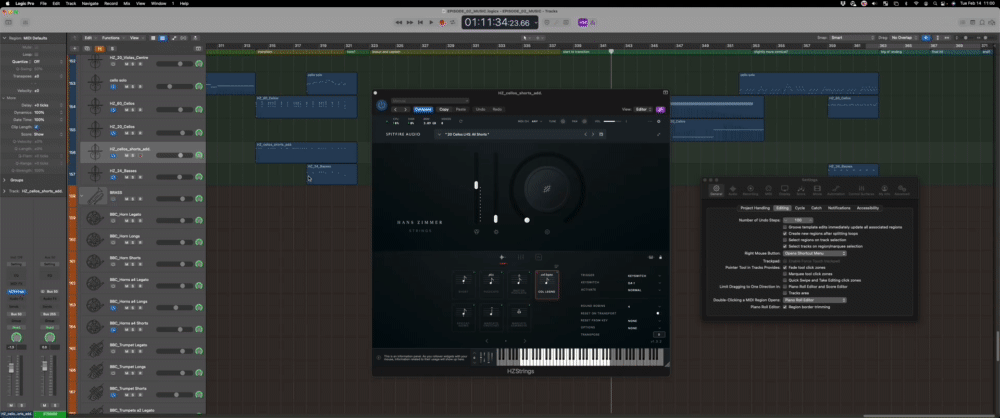Open the Score pane in Settings window
The image size is (1000, 418).
[x=802, y=190]
